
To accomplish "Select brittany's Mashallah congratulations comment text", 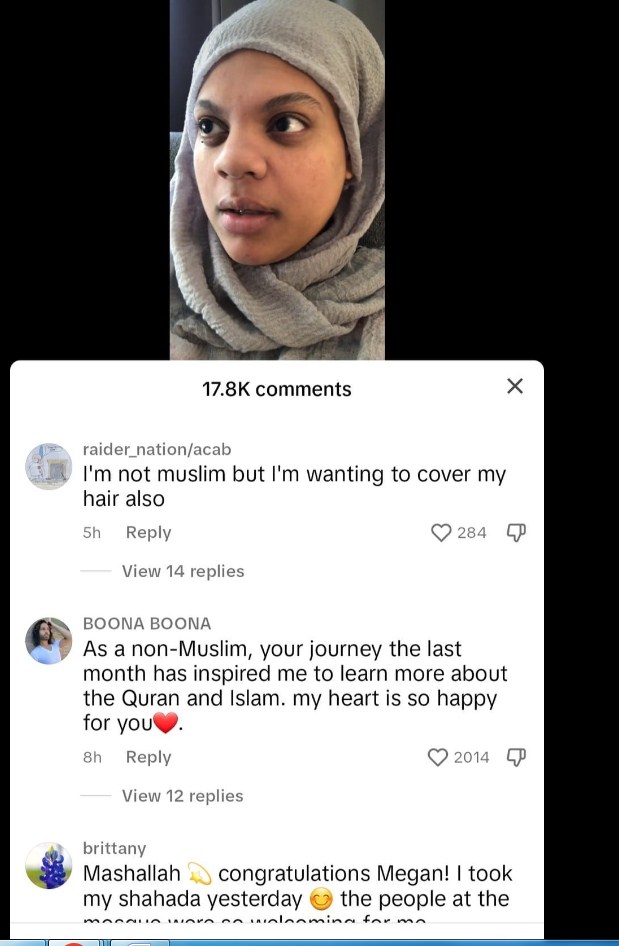I will [x=296, y=886].
